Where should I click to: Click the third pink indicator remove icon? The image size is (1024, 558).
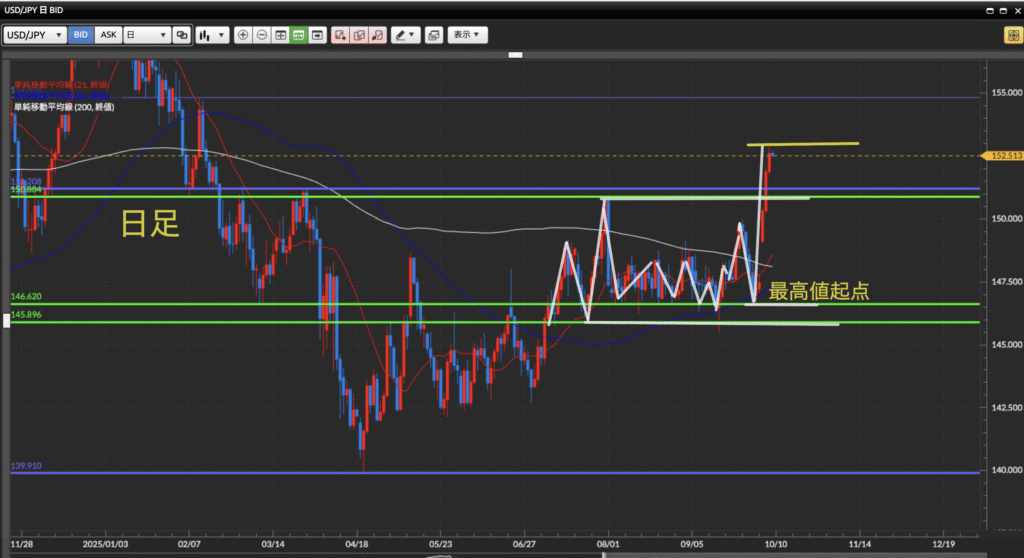point(377,35)
